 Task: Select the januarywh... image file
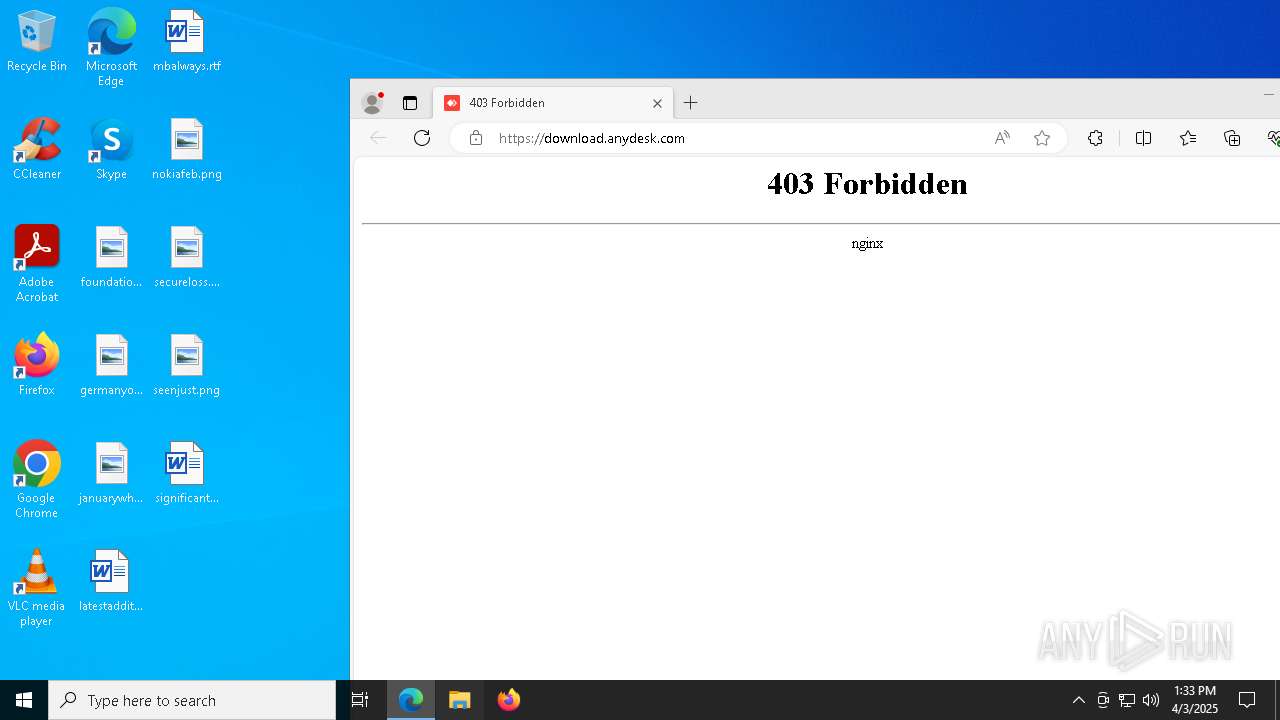pos(111,473)
